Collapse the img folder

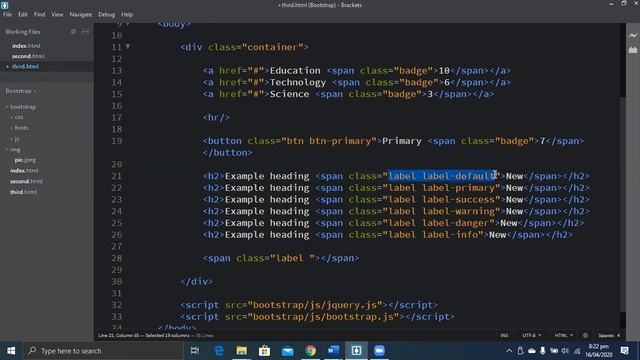[x=7, y=149]
